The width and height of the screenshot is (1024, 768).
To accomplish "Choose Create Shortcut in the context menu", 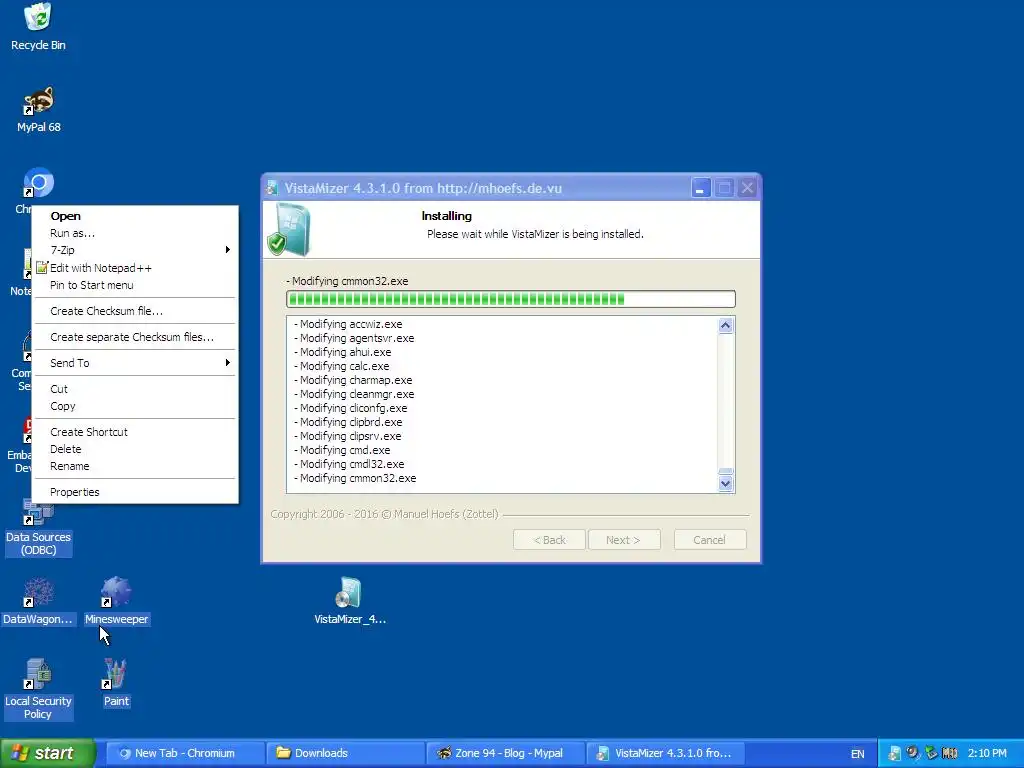I will pos(135,432).
